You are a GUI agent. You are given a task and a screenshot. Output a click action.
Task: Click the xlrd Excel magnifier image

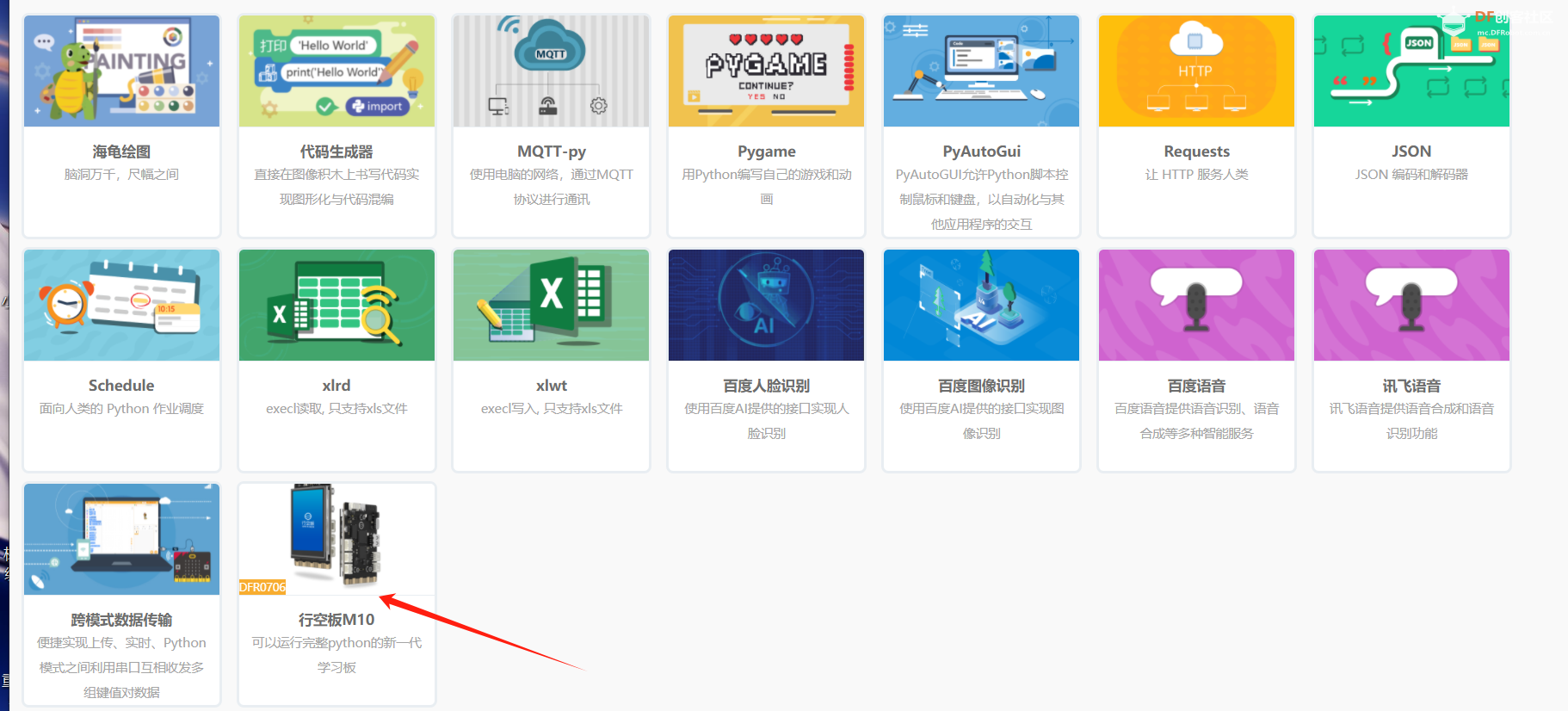(x=336, y=305)
